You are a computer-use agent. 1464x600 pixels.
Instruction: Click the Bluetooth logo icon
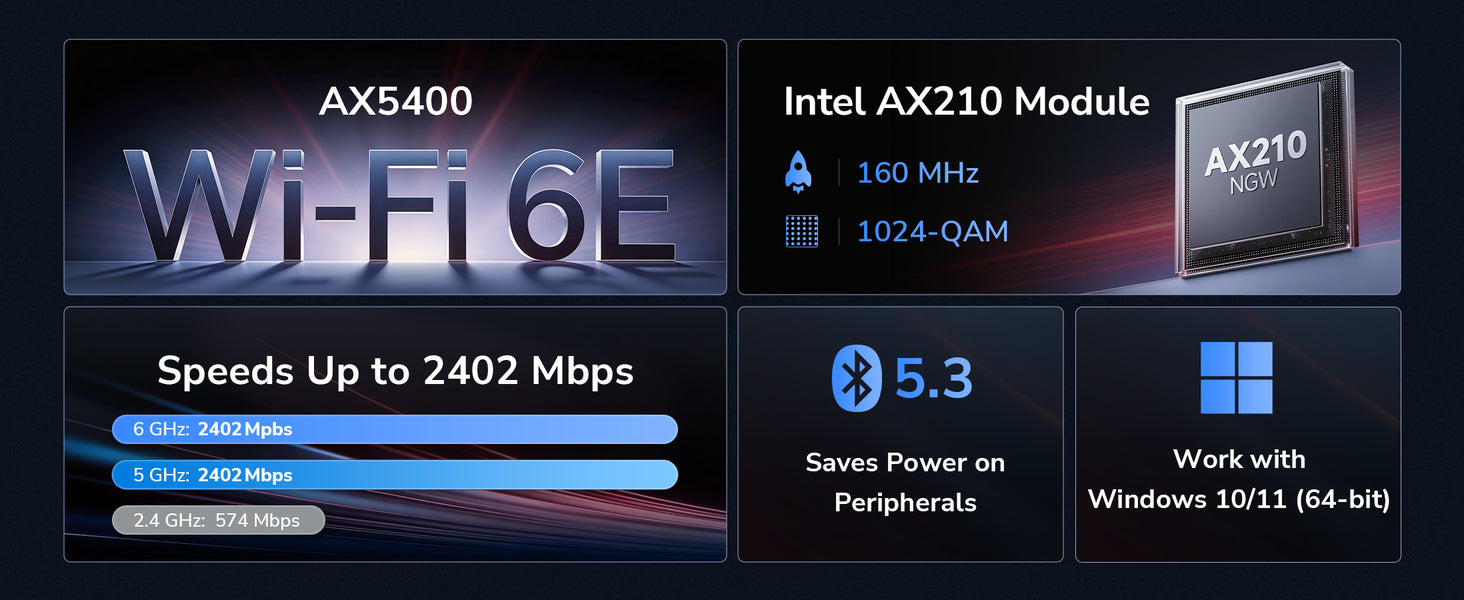(x=856, y=378)
